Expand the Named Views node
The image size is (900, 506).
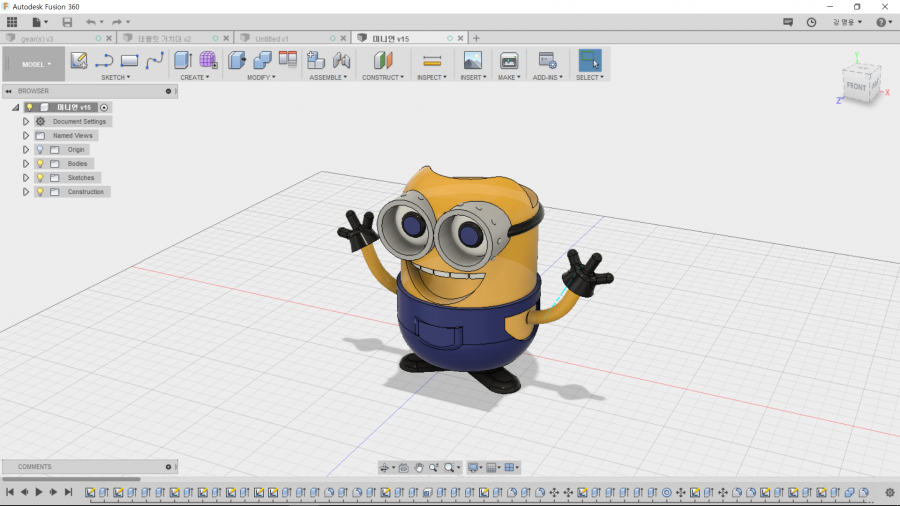click(26, 135)
